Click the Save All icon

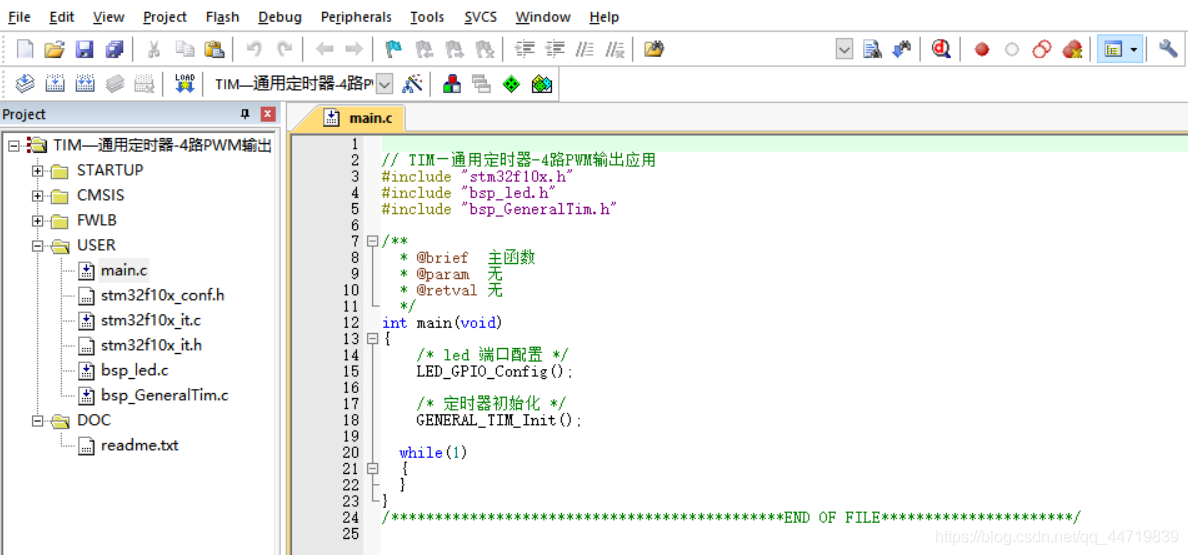point(114,49)
